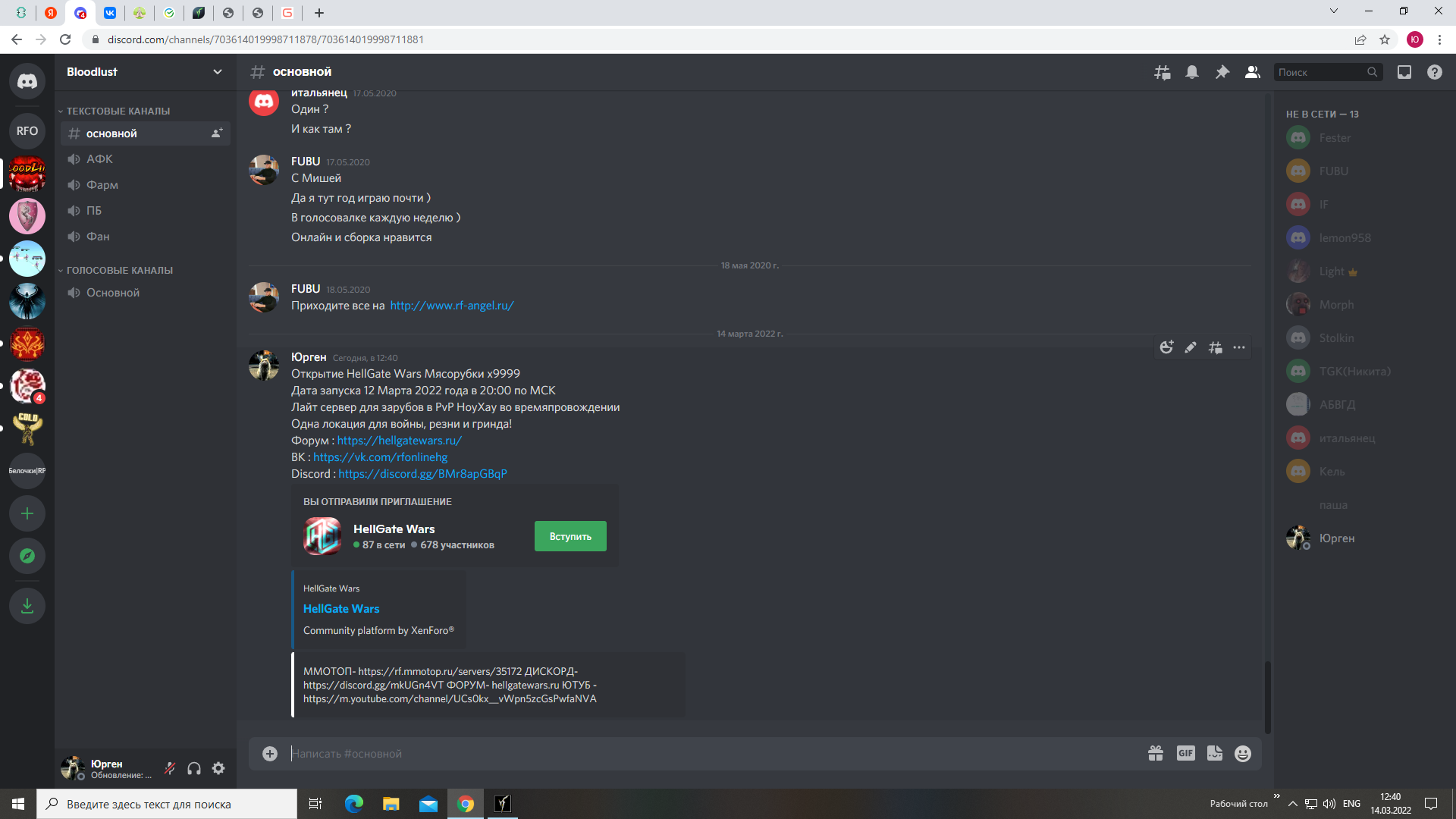Screen dimensions: 1456x819
Task: Create invite for основной channel
Action: pos(217,133)
